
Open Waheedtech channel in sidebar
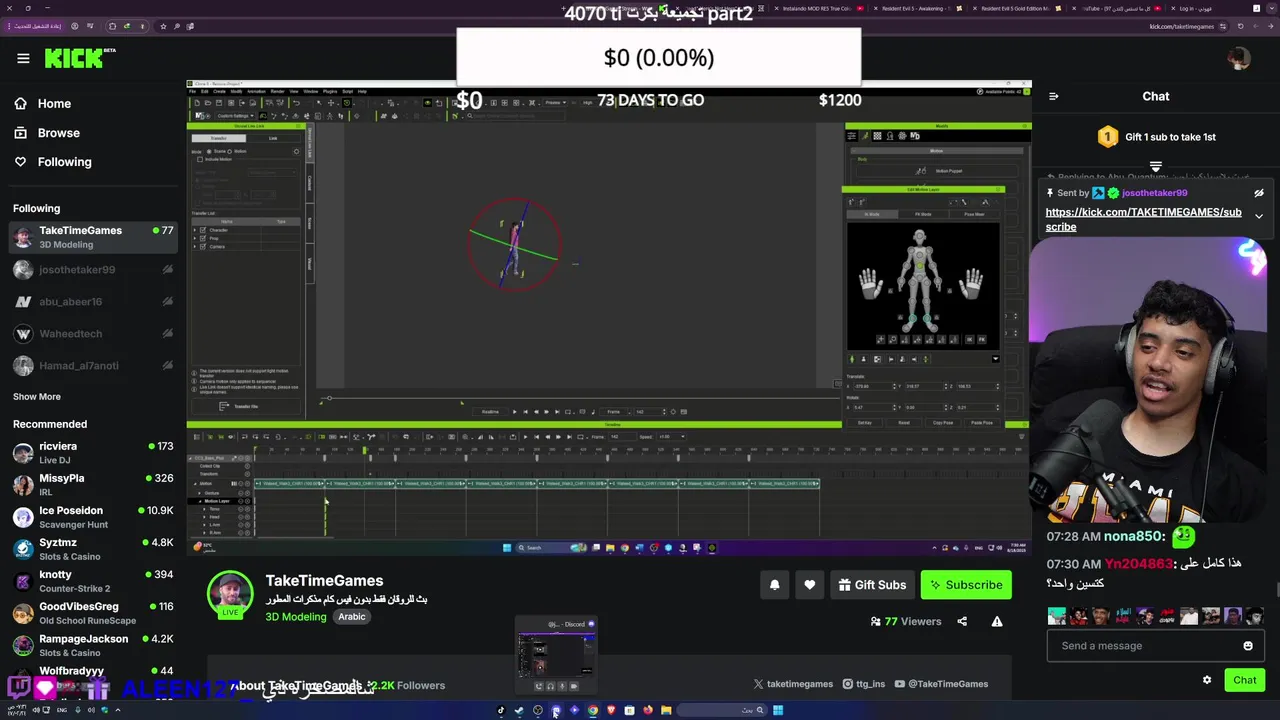click(x=92, y=334)
